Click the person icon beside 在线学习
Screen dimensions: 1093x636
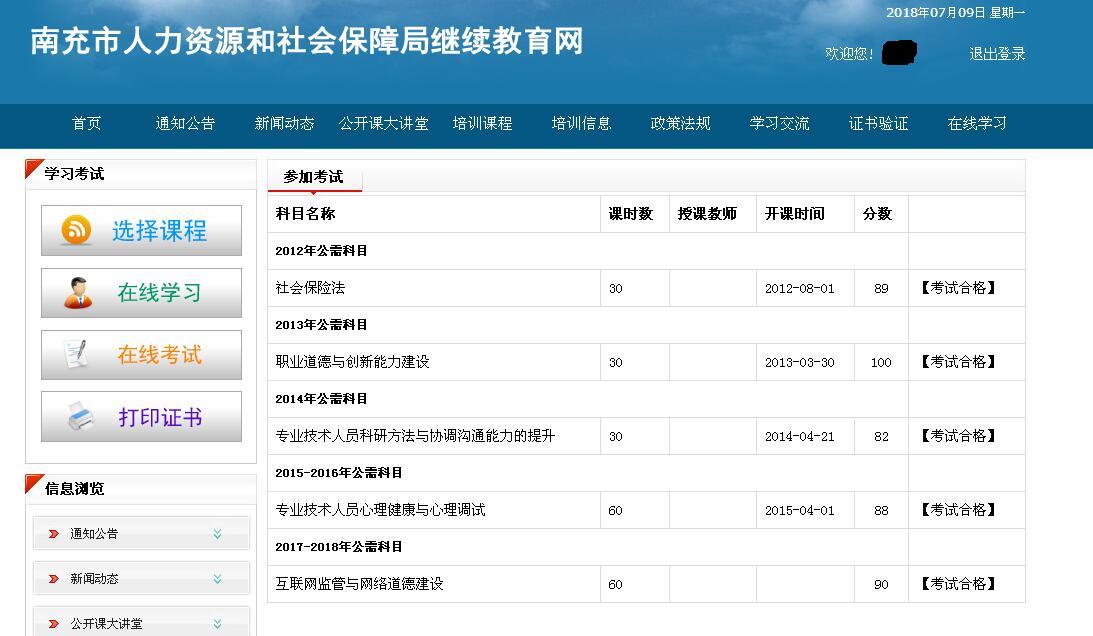click(x=78, y=293)
